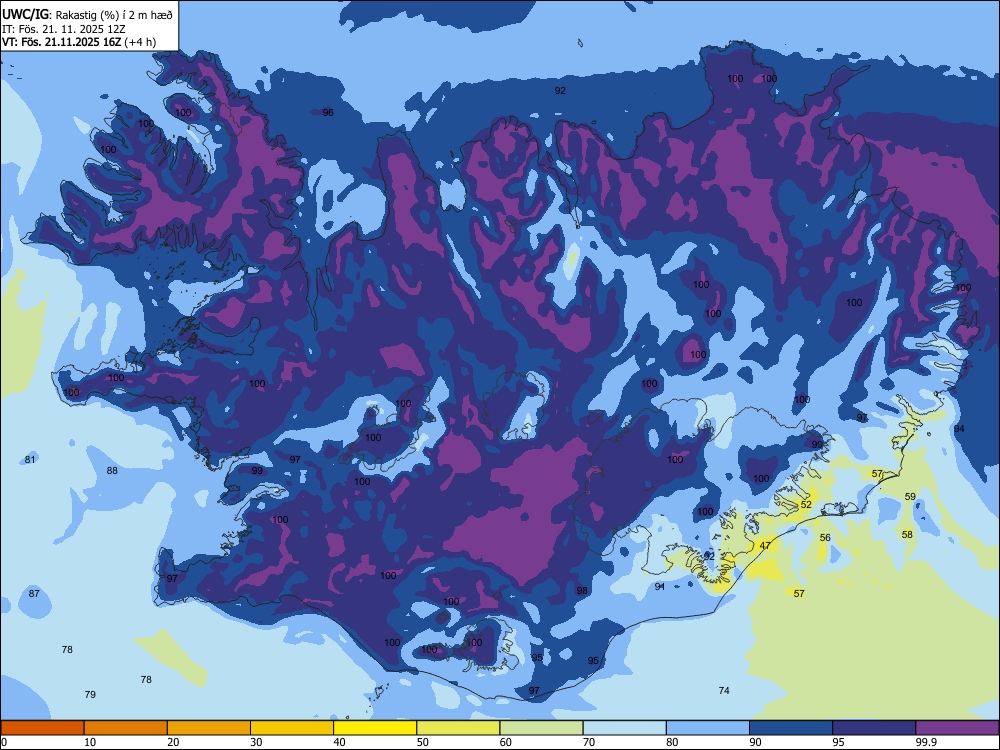
Task: Click the legend scale label '99.9'
Action: pos(925,742)
